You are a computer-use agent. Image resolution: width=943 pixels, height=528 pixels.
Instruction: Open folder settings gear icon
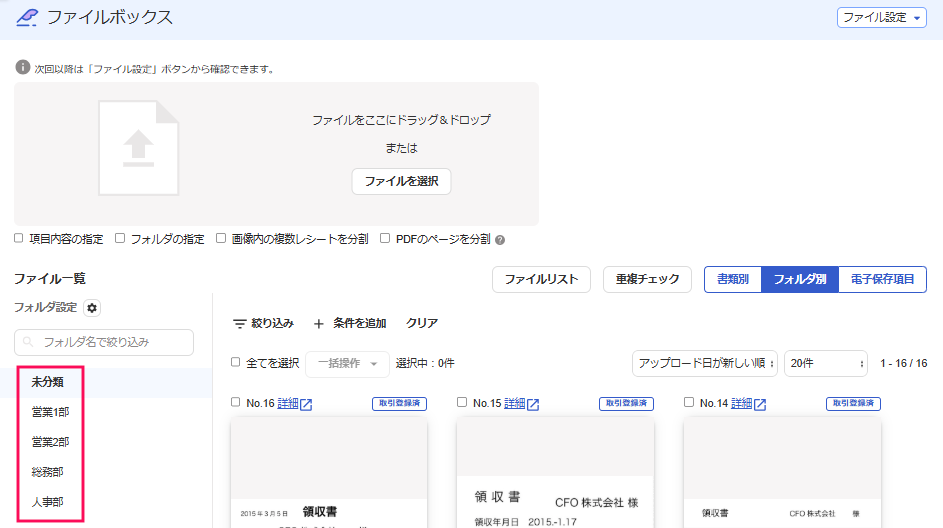click(91, 308)
